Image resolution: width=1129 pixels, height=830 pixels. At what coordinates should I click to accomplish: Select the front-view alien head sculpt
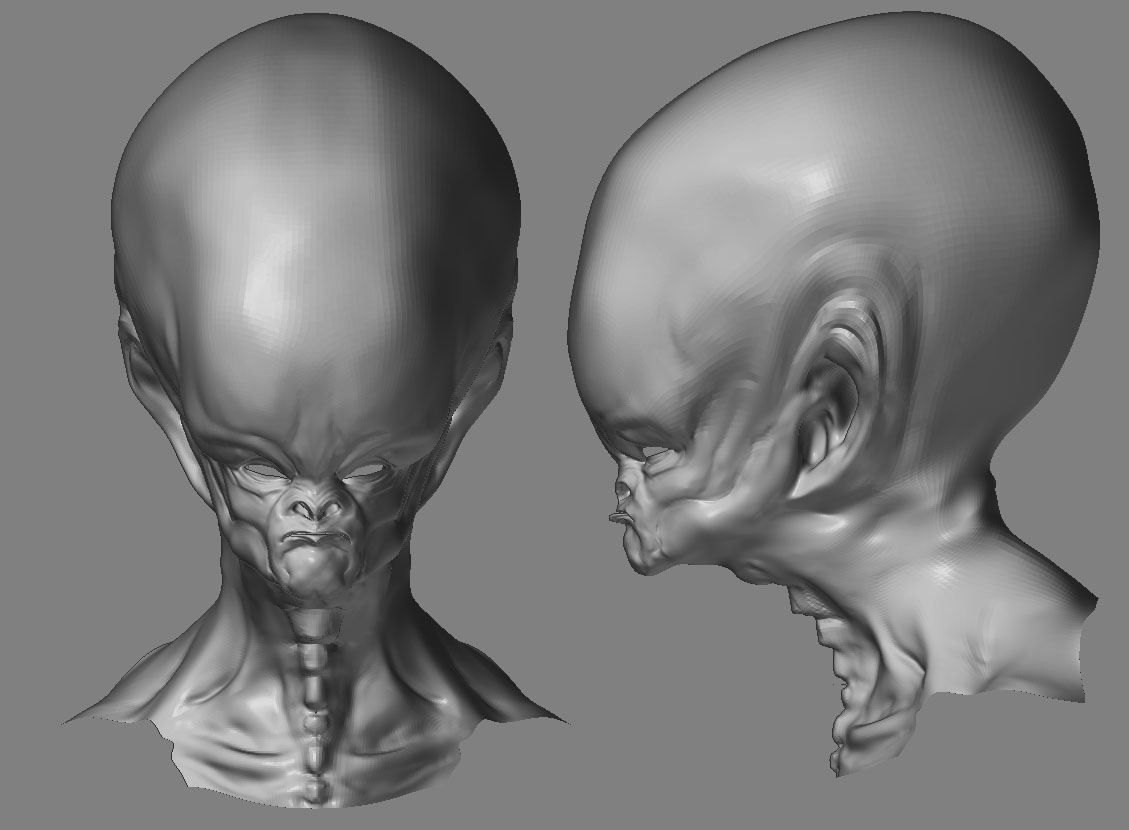317,410
